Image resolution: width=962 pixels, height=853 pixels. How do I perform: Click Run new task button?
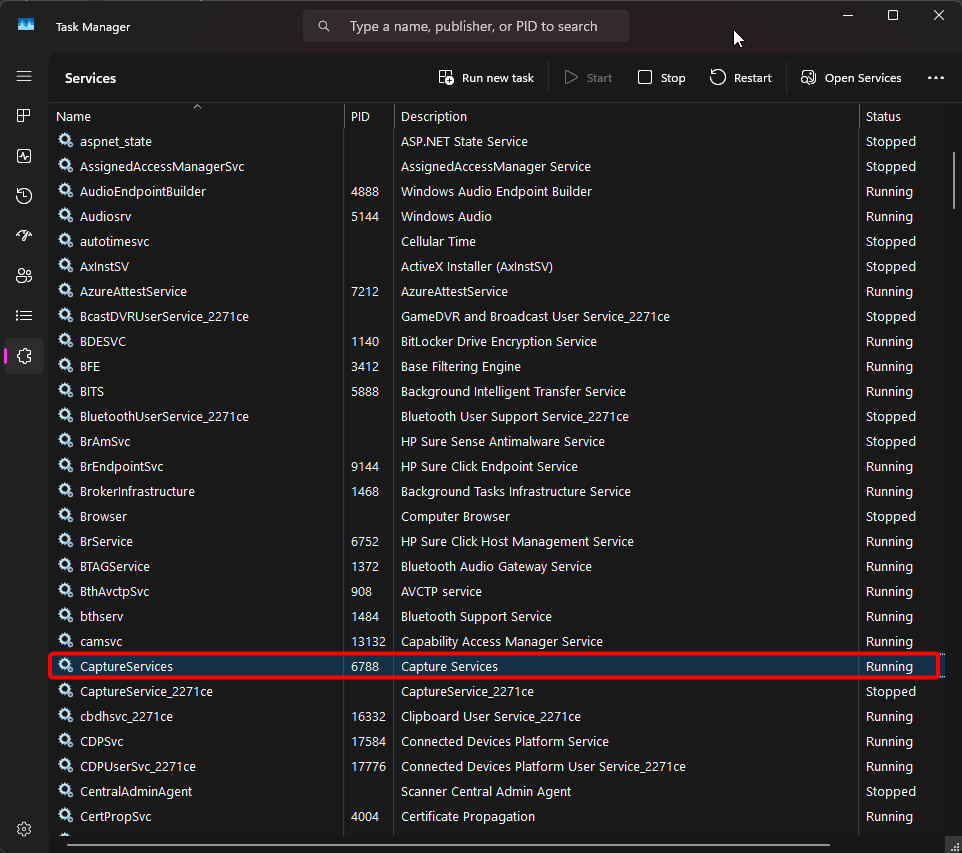[486, 78]
